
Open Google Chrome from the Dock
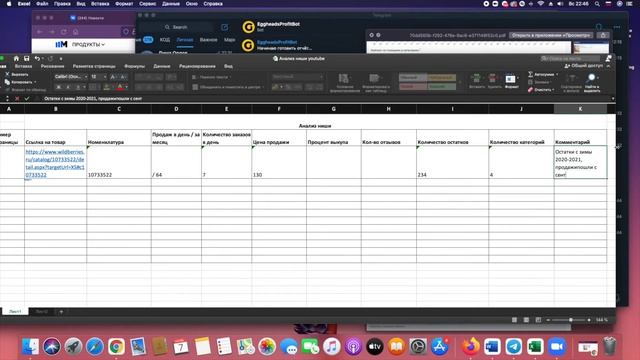tap(116, 347)
